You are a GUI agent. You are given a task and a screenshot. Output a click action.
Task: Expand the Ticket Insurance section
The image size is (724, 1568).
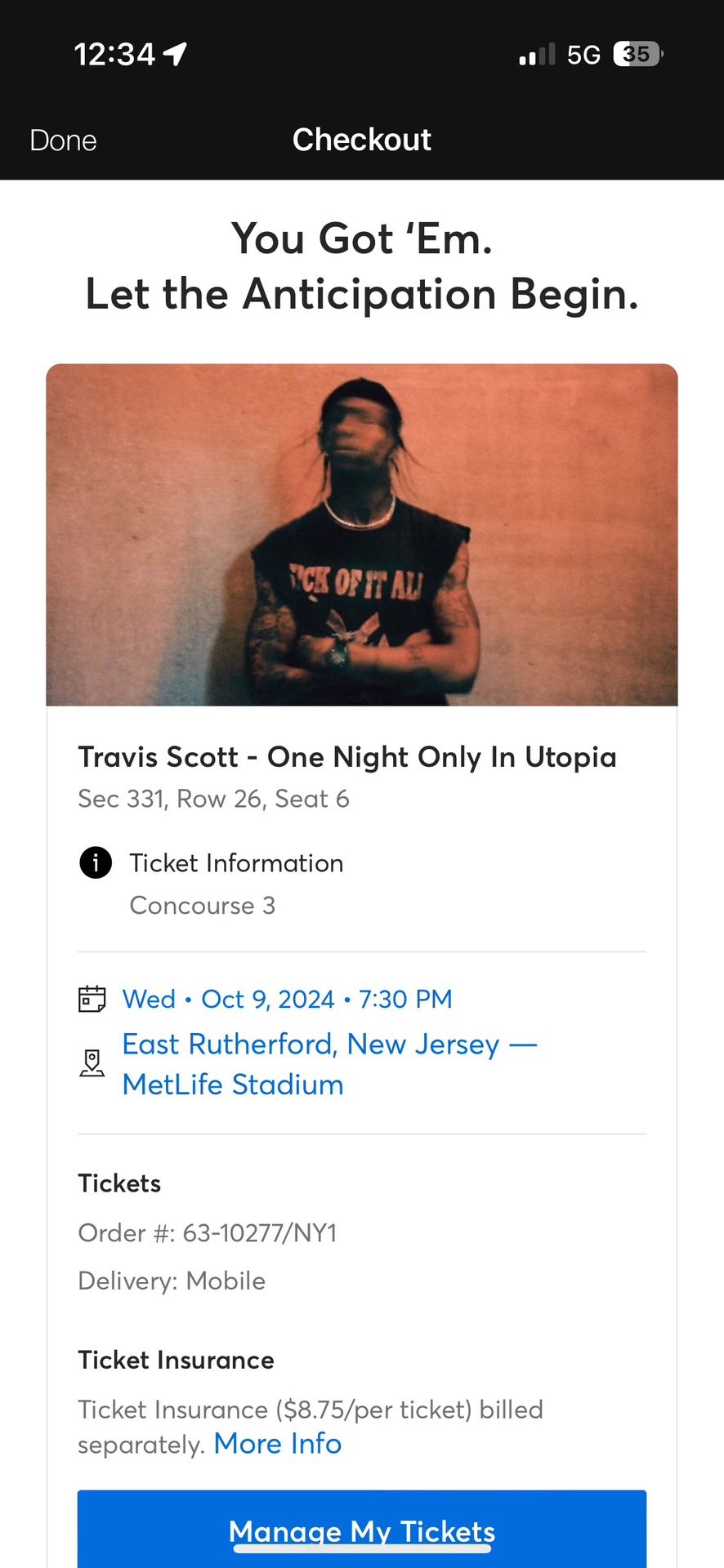tap(176, 1360)
